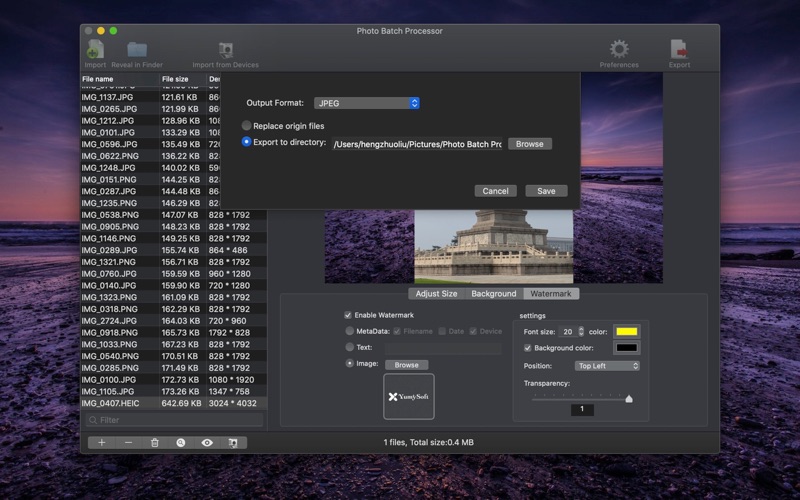Click the Import toolbar icon

[x=95, y=49]
